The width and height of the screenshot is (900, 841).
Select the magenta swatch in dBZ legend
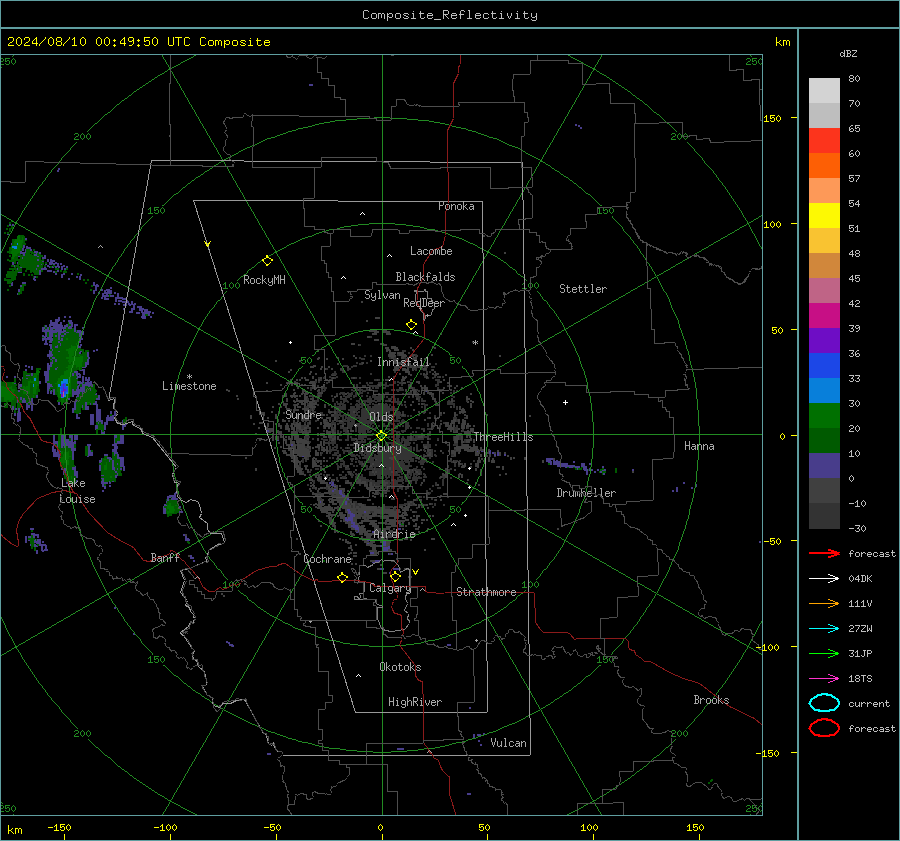[824, 315]
